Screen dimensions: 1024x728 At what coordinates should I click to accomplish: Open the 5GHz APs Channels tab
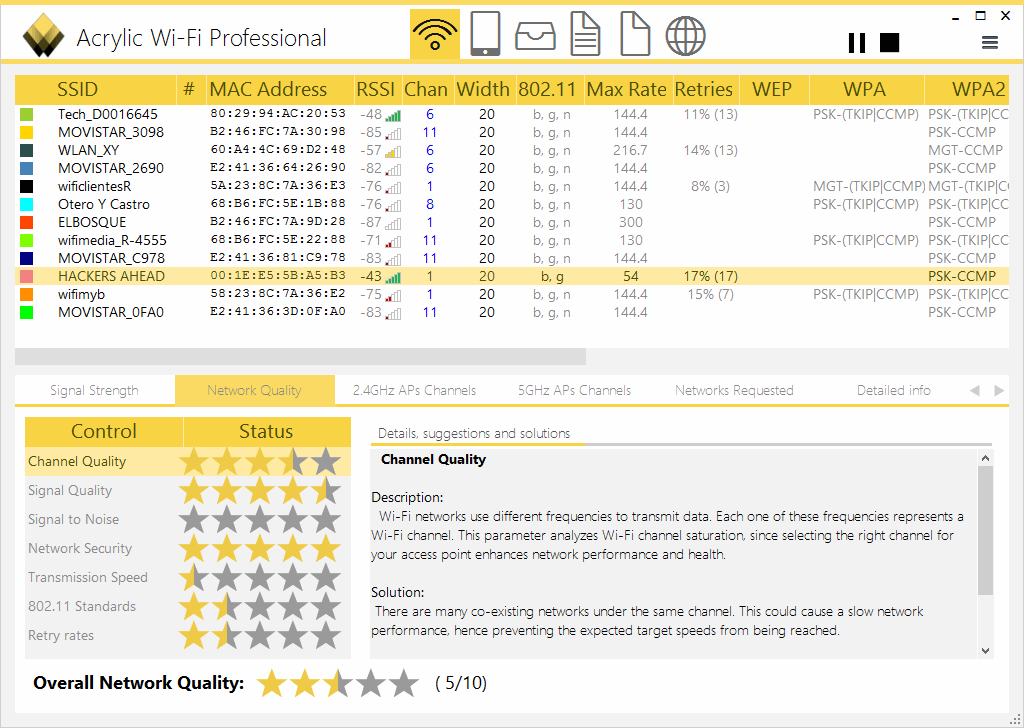click(575, 390)
